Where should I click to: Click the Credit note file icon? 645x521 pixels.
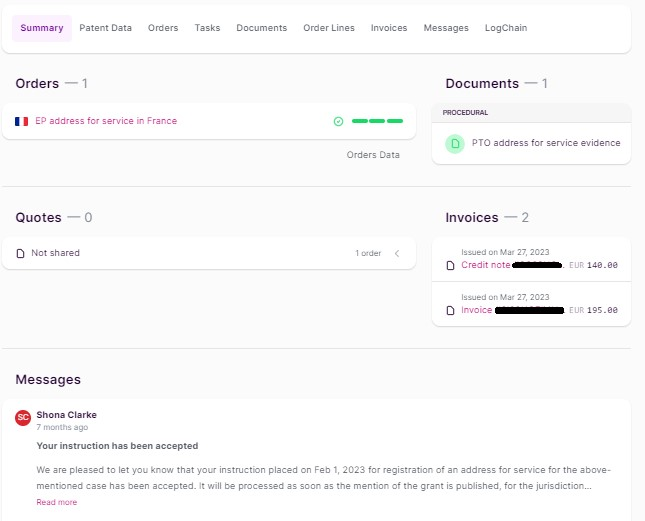[451, 265]
